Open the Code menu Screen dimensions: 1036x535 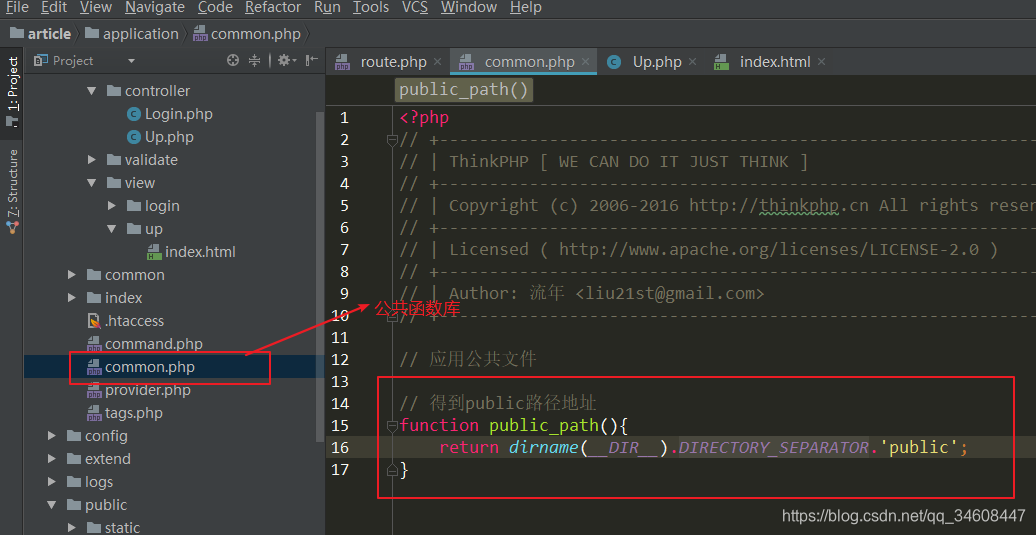click(x=215, y=8)
